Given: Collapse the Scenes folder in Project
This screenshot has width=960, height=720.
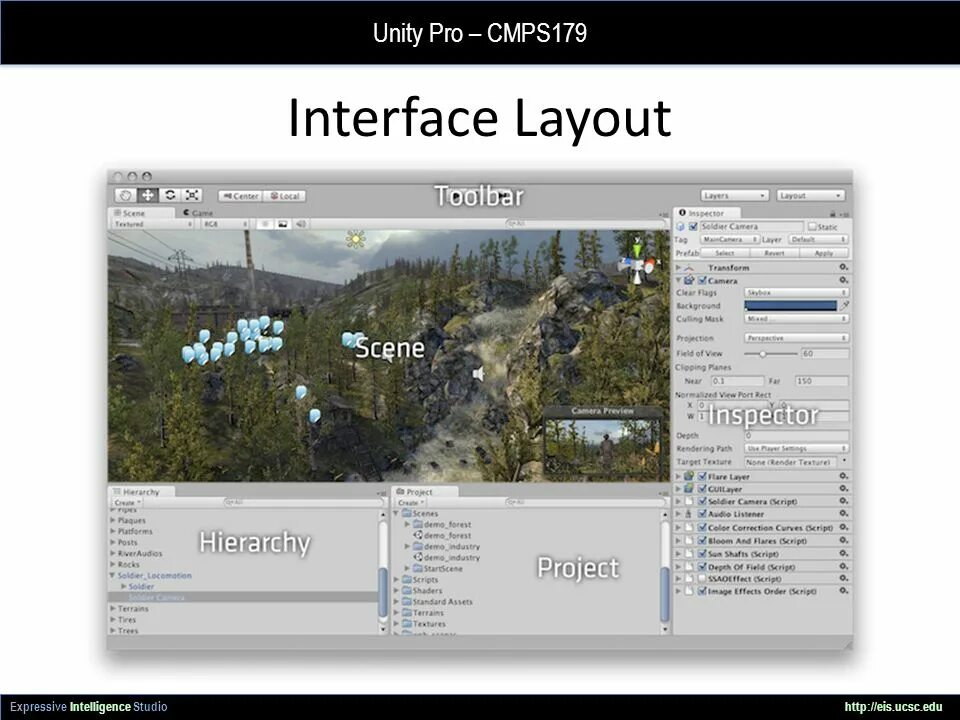Looking at the screenshot, I should [x=396, y=513].
